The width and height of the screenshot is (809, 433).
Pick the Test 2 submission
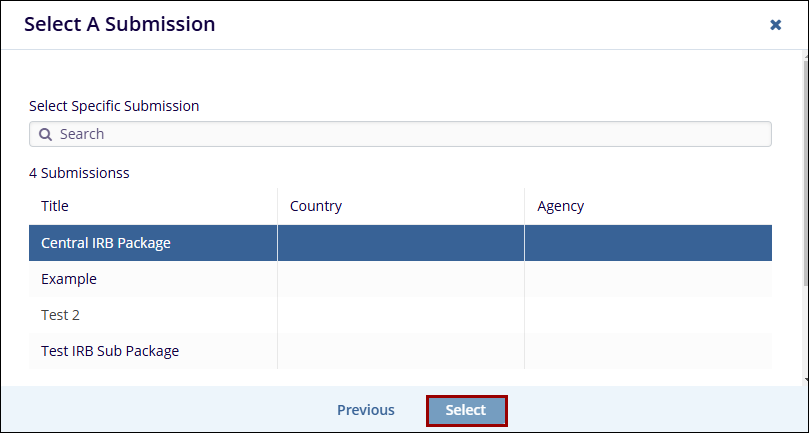pyautogui.click(x=60, y=315)
